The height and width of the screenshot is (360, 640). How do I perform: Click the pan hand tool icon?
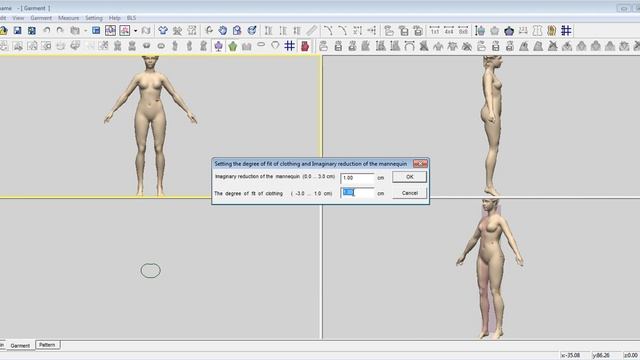(x=222, y=31)
